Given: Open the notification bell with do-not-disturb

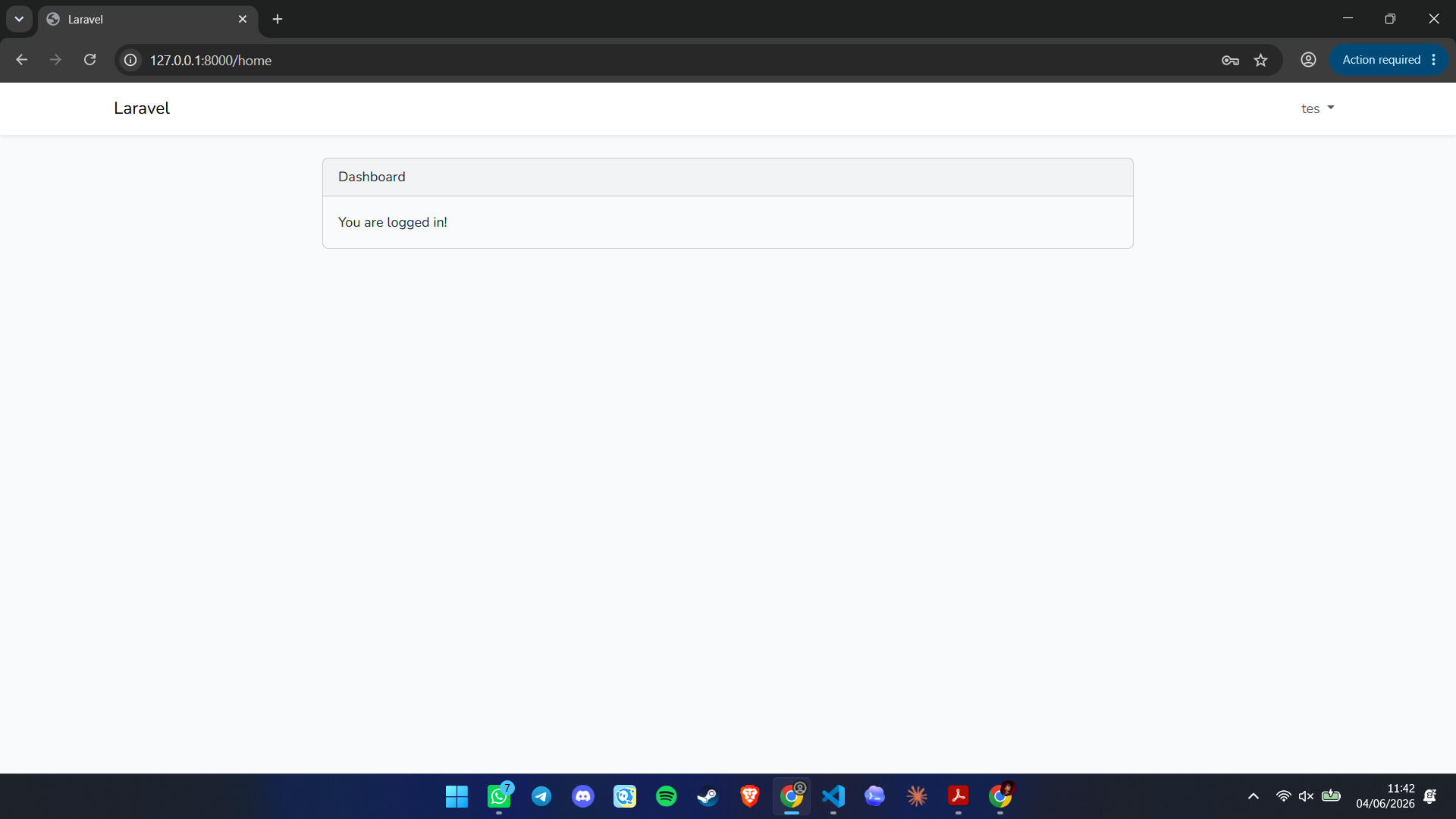Looking at the screenshot, I should pos(1430,796).
